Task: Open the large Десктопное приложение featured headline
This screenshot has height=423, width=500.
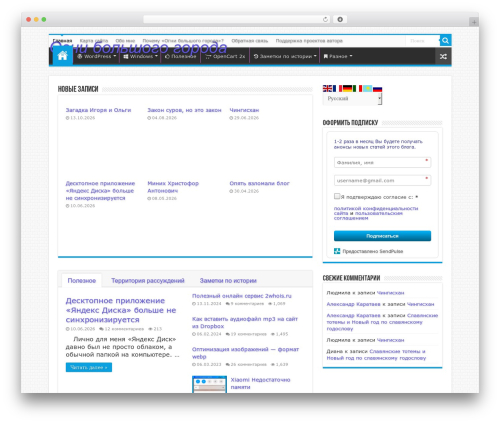Action: 121,310
